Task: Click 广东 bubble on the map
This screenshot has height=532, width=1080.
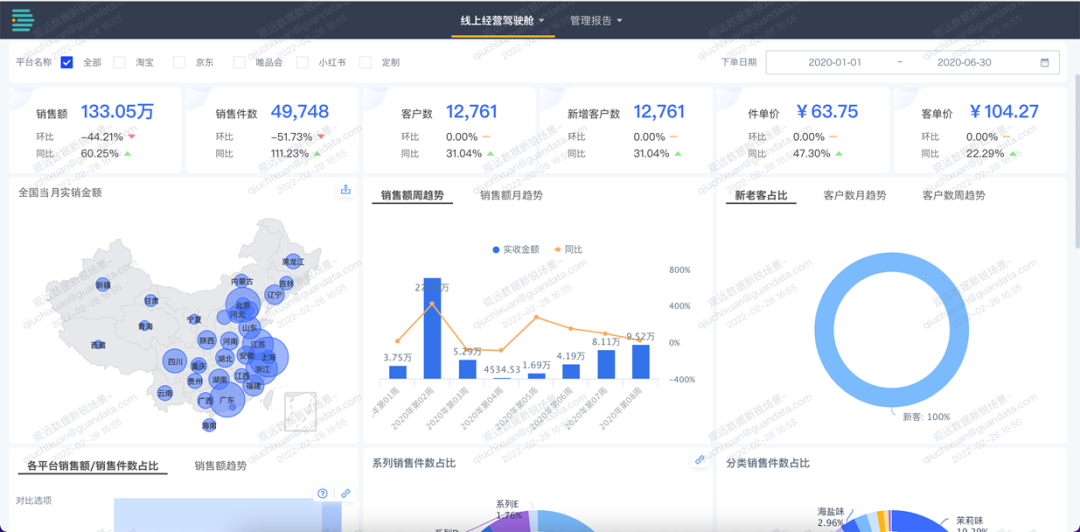Action: [227, 399]
